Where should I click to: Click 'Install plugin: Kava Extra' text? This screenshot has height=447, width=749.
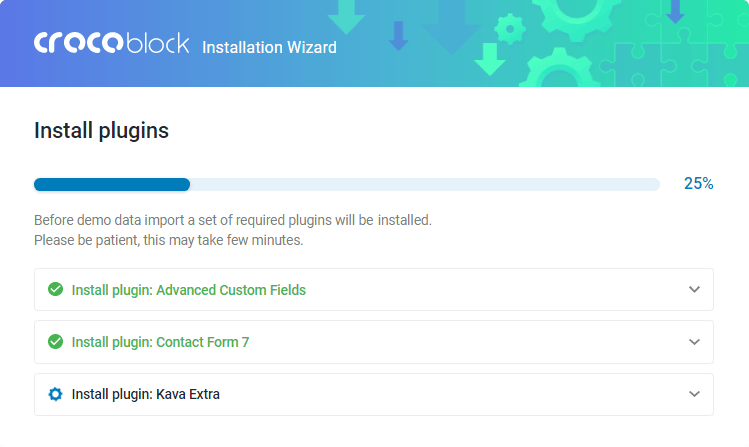pyautogui.click(x=146, y=394)
